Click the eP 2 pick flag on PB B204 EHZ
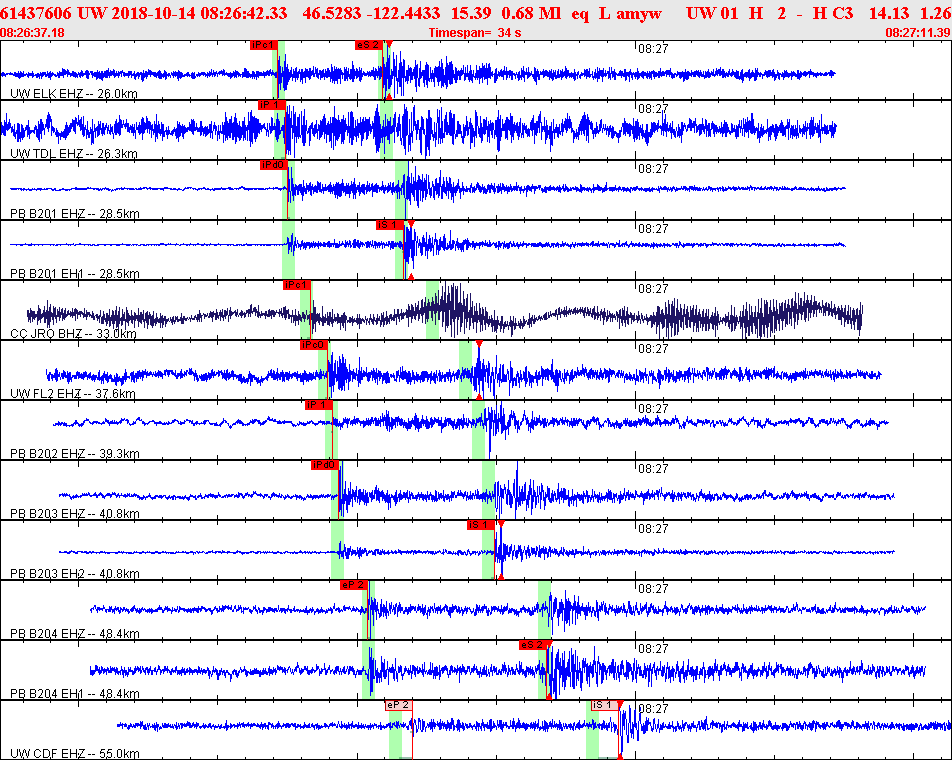The height and width of the screenshot is (760, 952). tap(354, 586)
